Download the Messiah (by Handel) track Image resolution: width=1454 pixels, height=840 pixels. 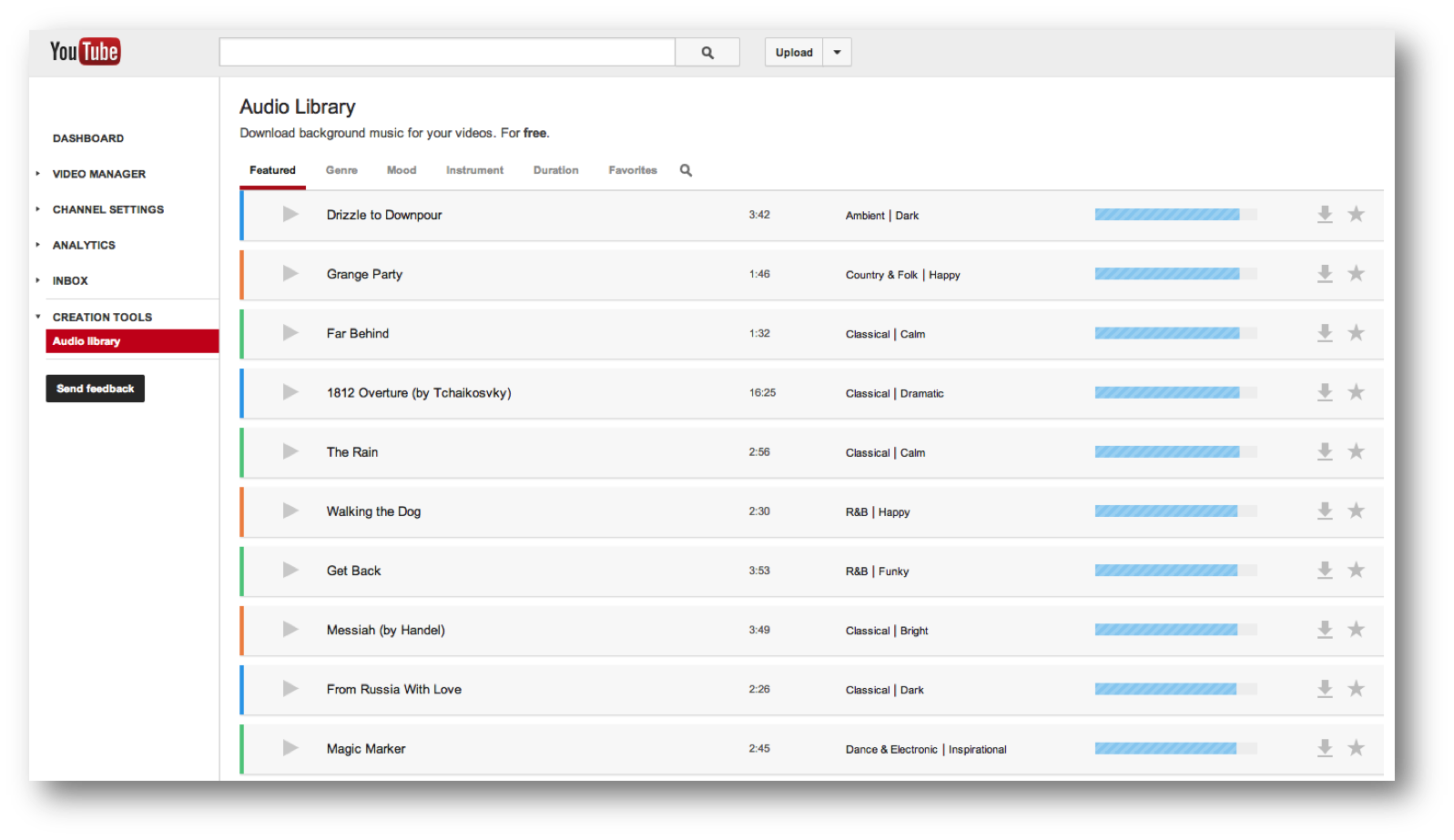[1325, 629]
